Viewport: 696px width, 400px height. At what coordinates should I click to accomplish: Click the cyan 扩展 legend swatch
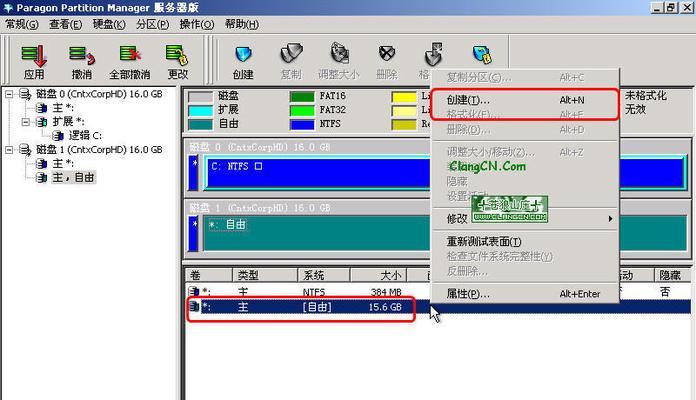[201, 111]
